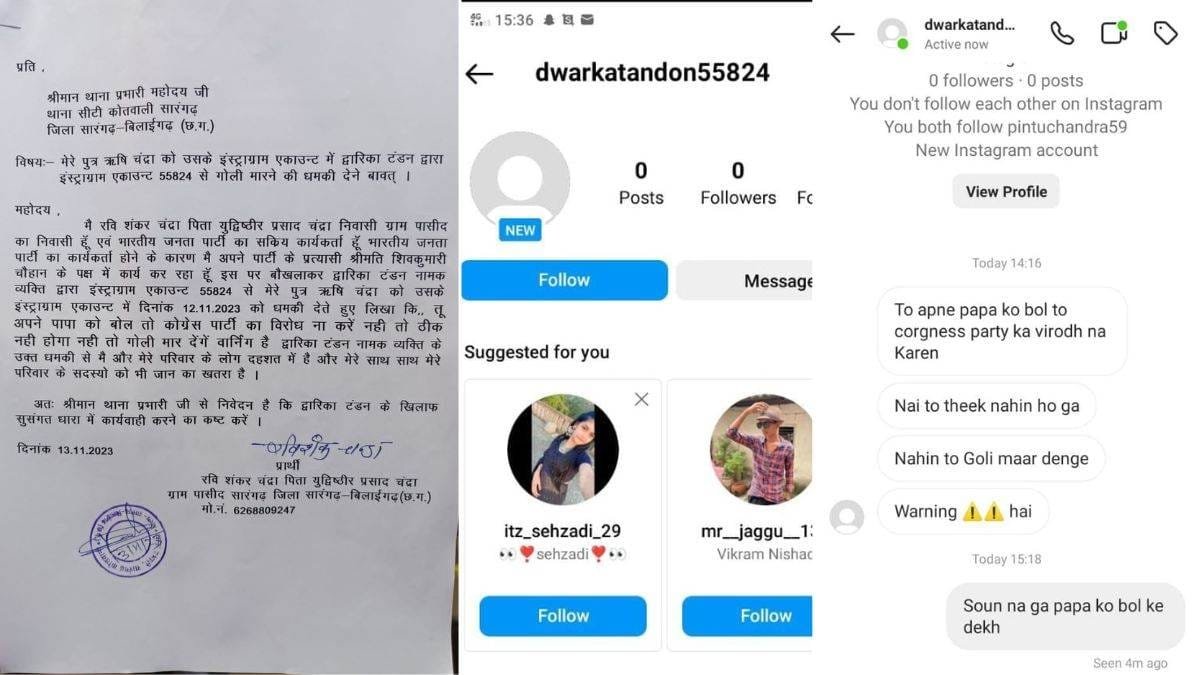Start audio call with phone icon

click(x=1062, y=33)
